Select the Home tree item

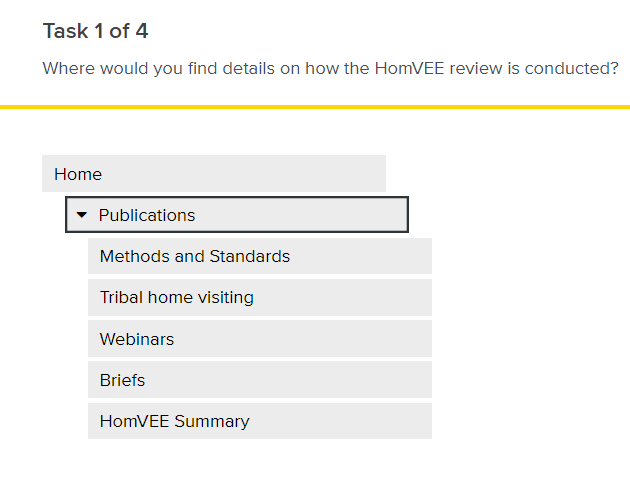coord(213,174)
